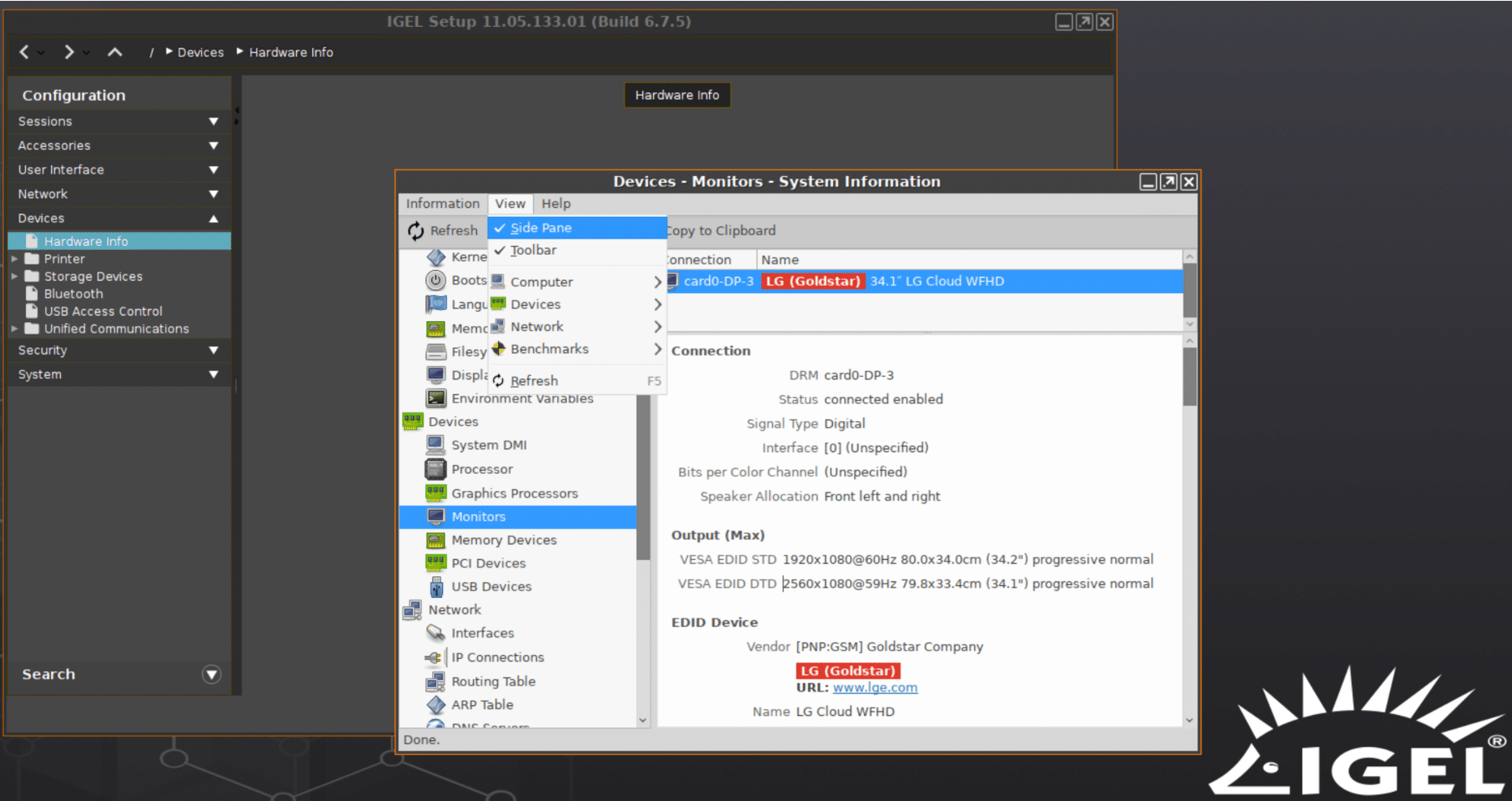This screenshot has height=801, width=1512.
Task: Click the Connection column header
Action: (x=710, y=260)
